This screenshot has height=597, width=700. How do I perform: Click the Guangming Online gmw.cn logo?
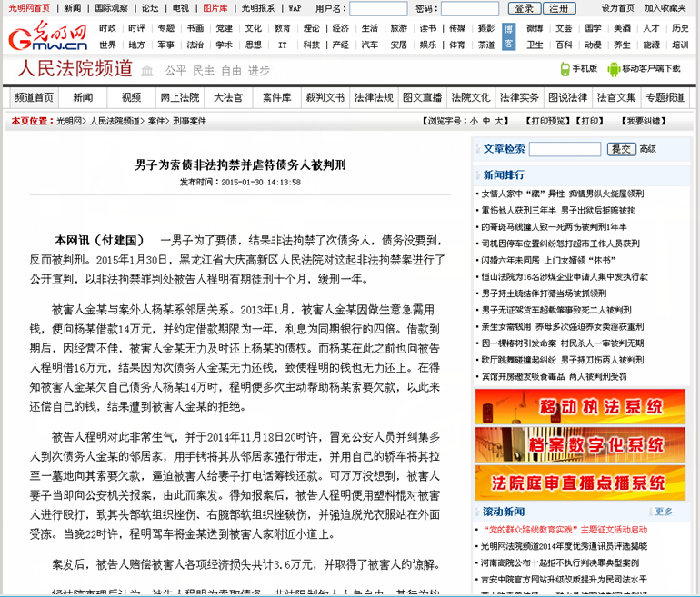[x=48, y=35]
